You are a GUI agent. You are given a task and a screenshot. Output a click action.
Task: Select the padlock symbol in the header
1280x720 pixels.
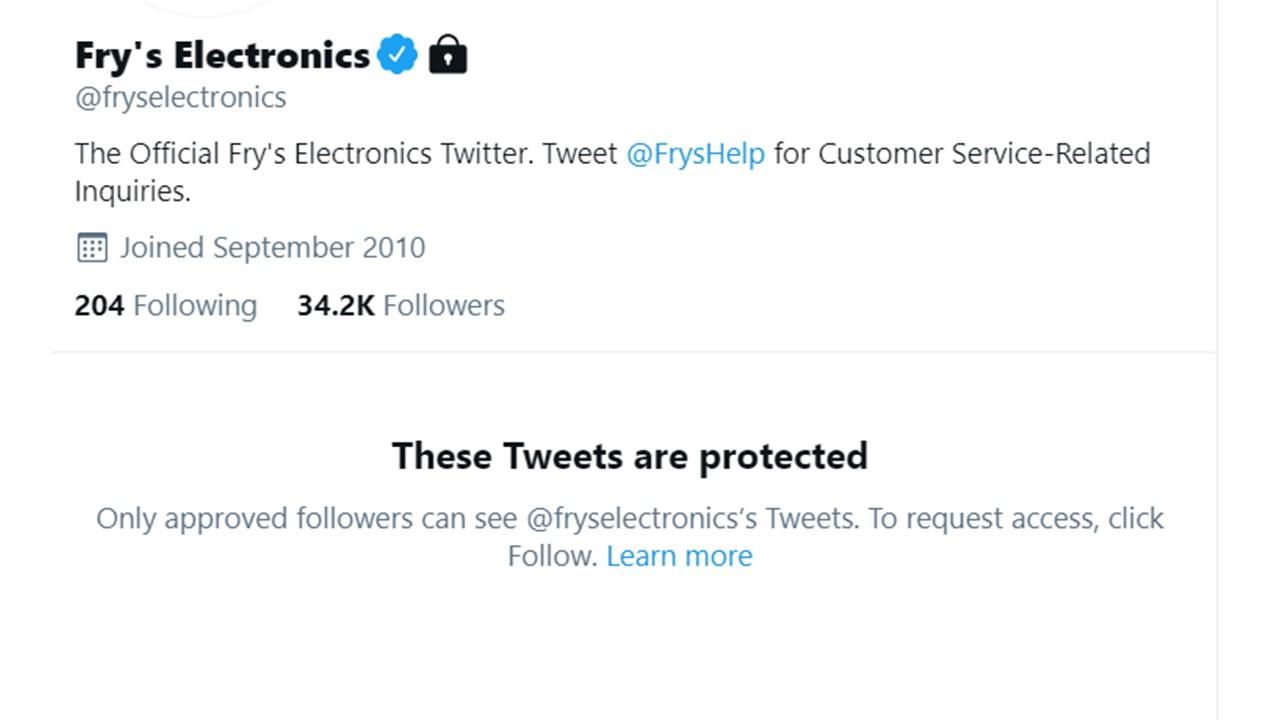coord(448,55)
